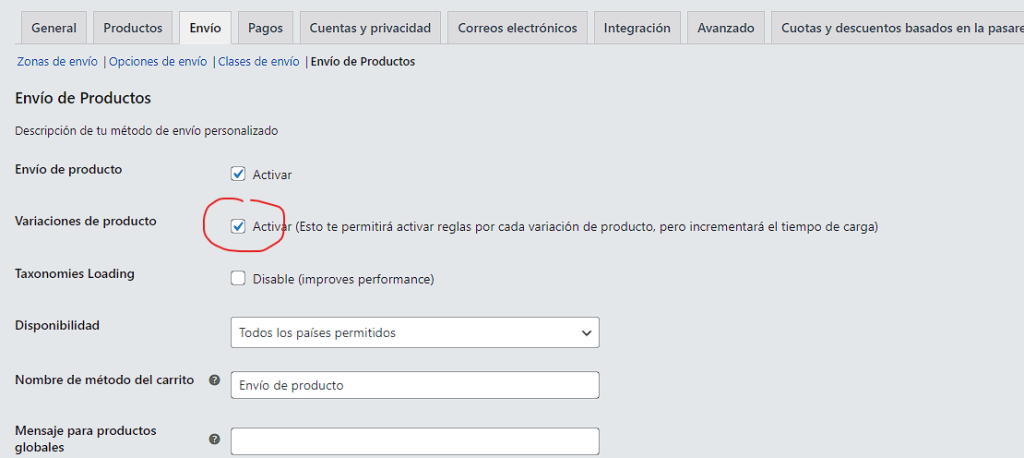Image resolution: width=1024 pixels, height=458 pixels.
Task: Uncheck the Variaciones de producto Activar checkbox
Action: tap(238, 226)
